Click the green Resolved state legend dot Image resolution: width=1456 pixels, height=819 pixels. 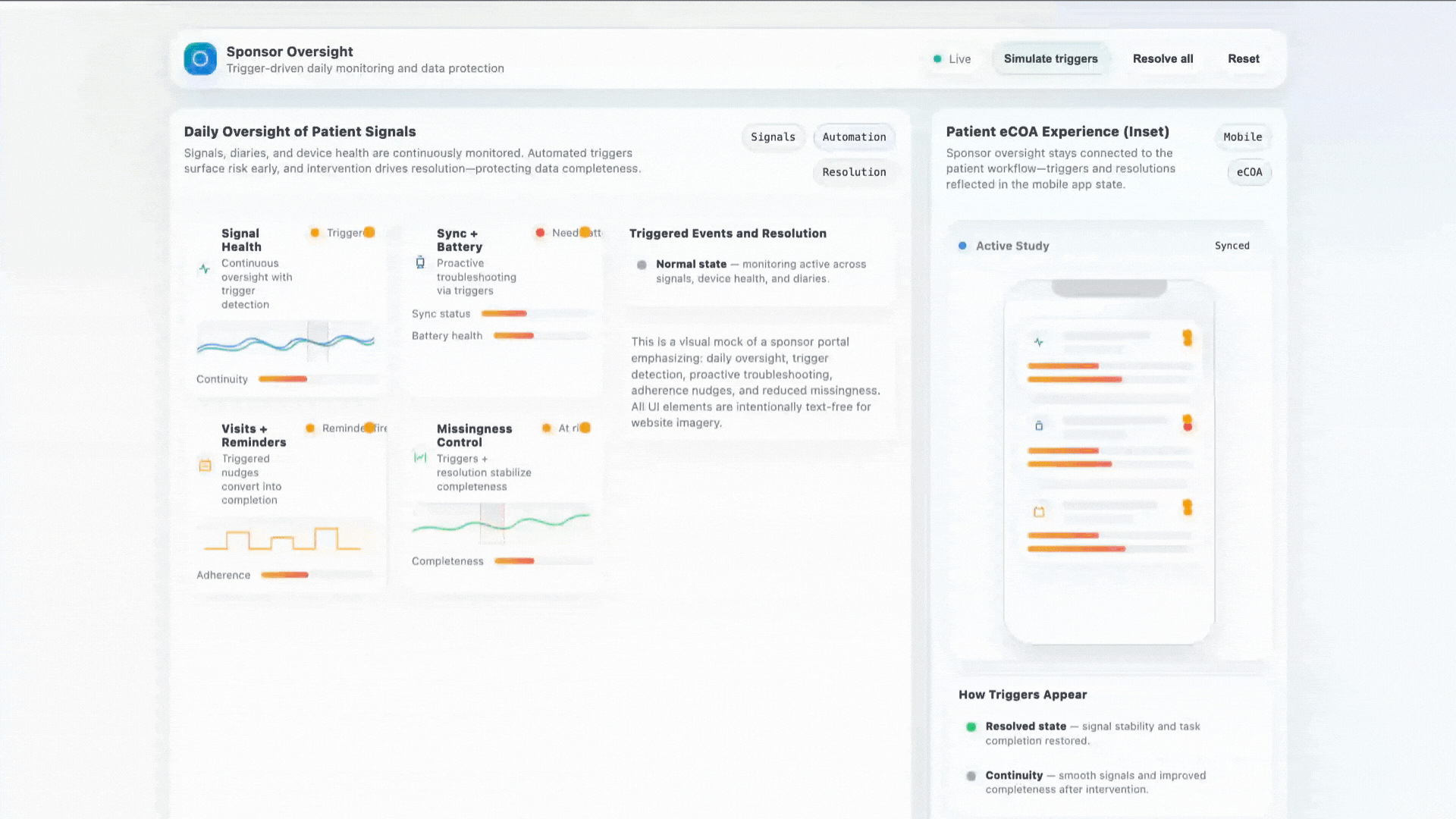[x=971, y=726]
